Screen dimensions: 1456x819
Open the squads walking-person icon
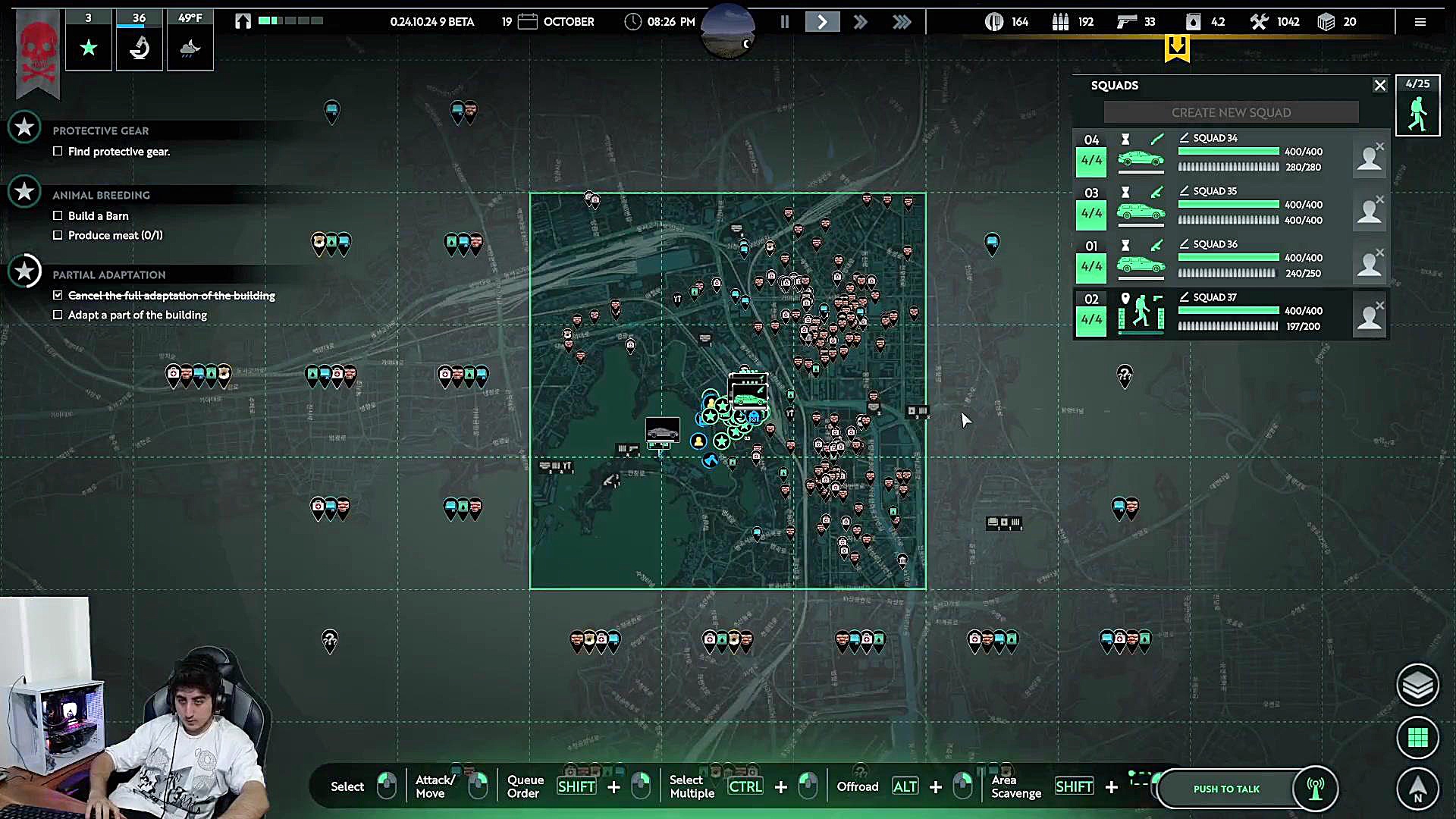coord(1417,115)
